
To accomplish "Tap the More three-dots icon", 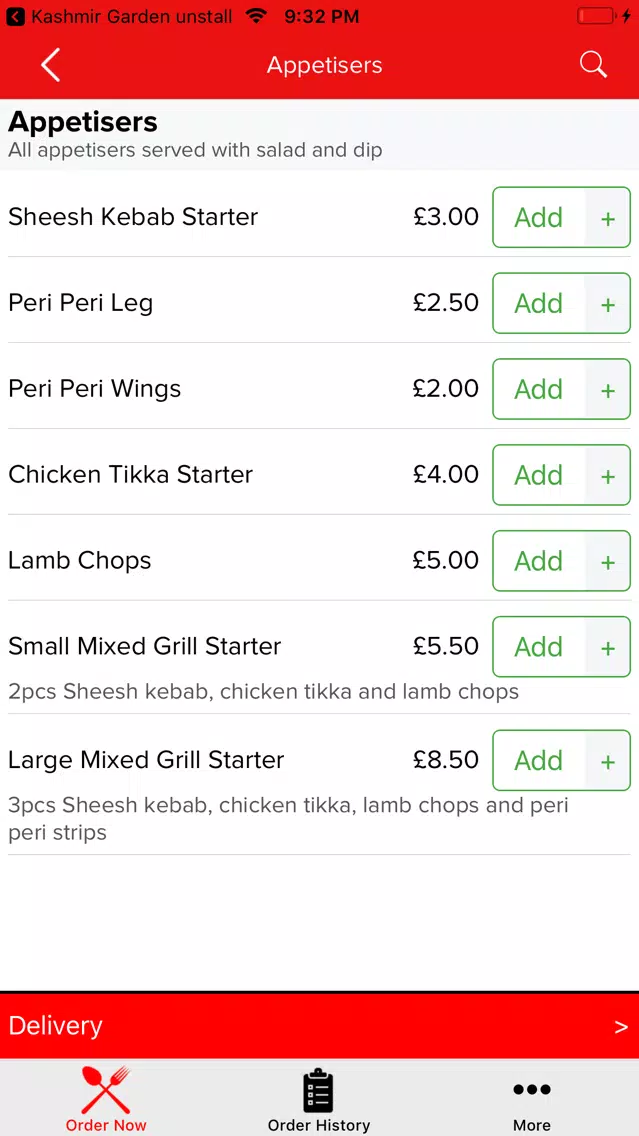I will [x=531, y=1089].
